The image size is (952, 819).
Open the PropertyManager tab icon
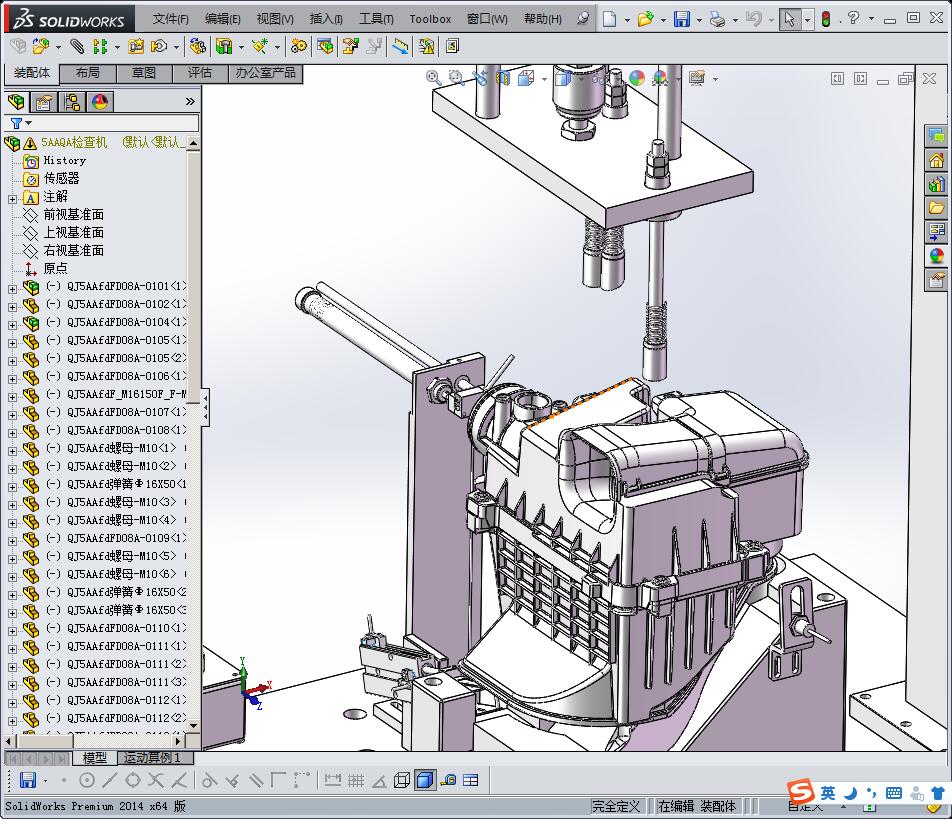coord(44,102)
